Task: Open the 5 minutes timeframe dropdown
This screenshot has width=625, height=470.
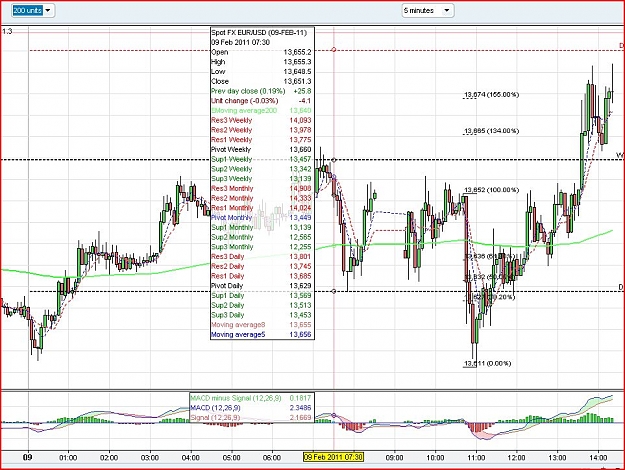Action: 428,10
